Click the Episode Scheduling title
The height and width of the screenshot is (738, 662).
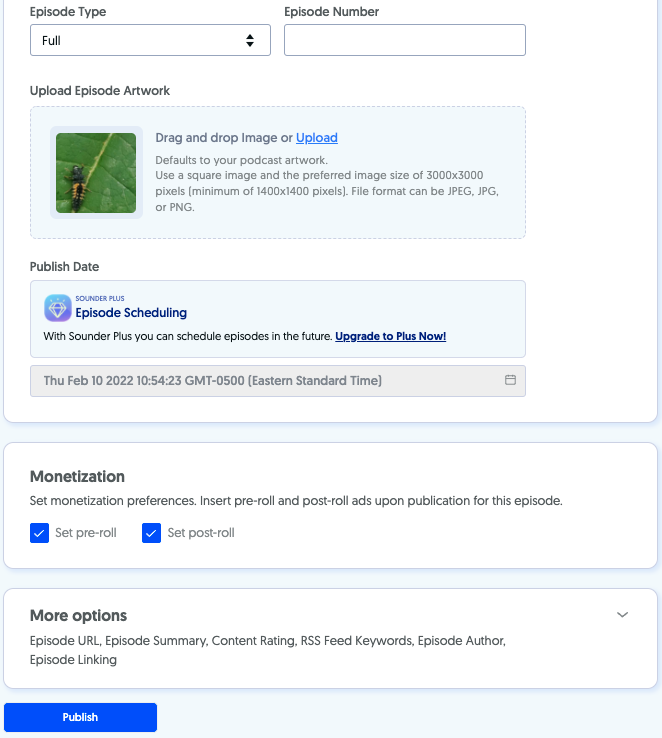131,313
